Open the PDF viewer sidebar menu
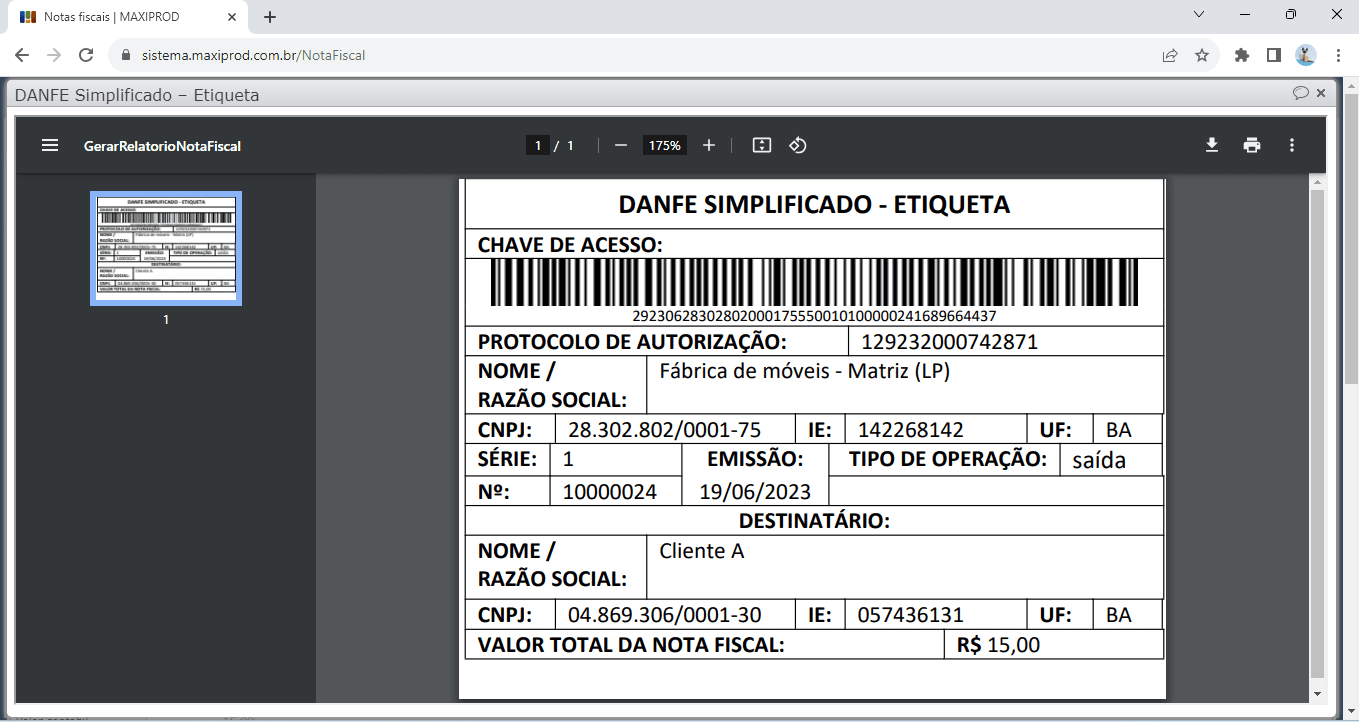 tap(50, 146)
